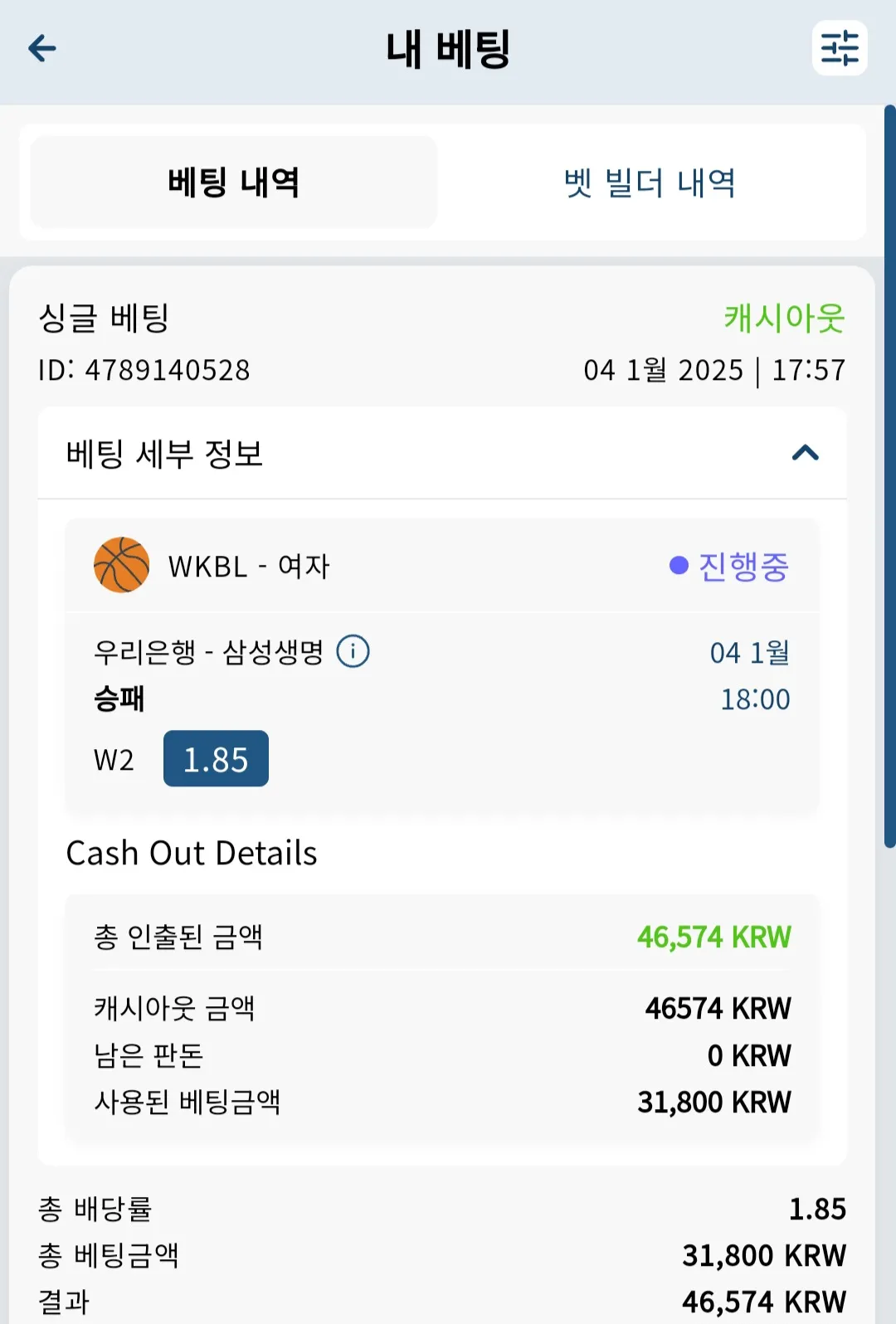Tap the 46,574 KRW withdrawn amount
The image size is (896, 1324).
[713, 937]
